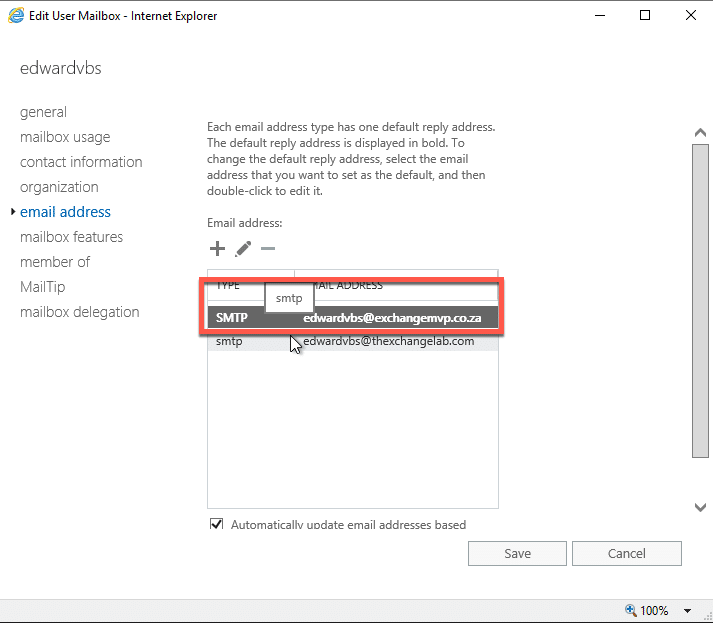Click the vertical scrollbar thumb

[700, 301]
